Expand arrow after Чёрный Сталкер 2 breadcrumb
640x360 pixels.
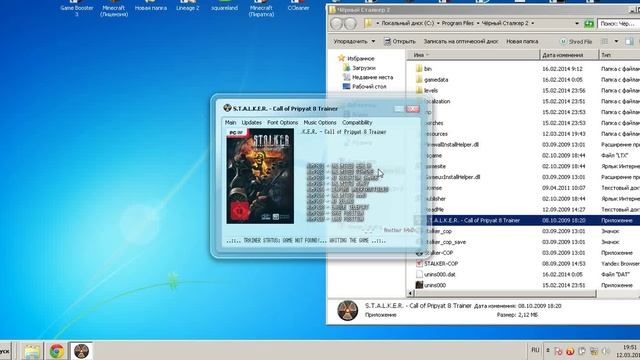533,23
